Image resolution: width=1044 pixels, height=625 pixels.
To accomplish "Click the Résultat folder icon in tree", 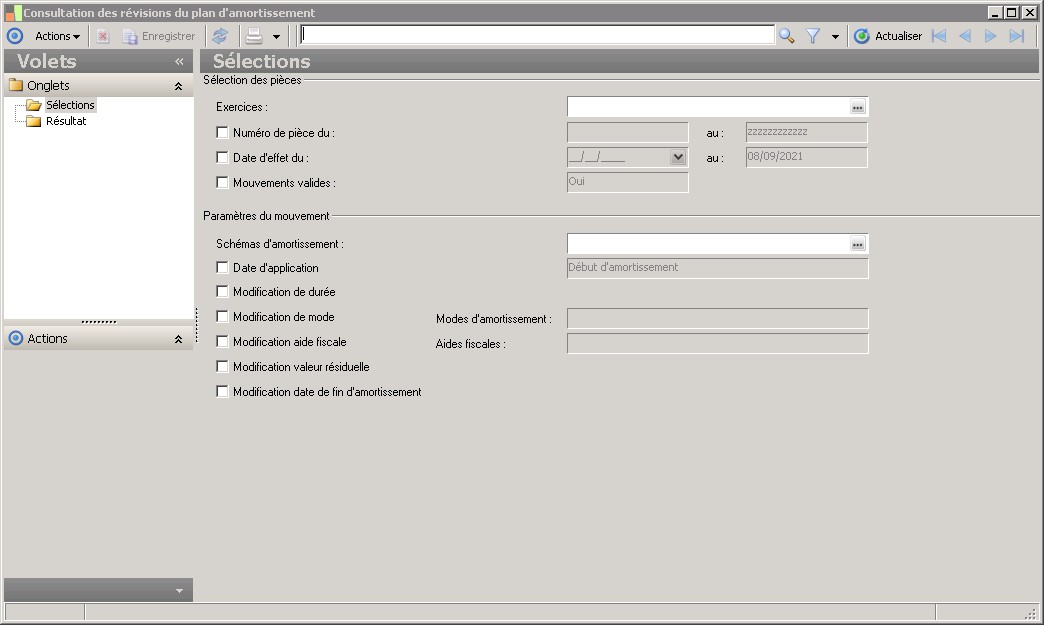I will point(33,121).
